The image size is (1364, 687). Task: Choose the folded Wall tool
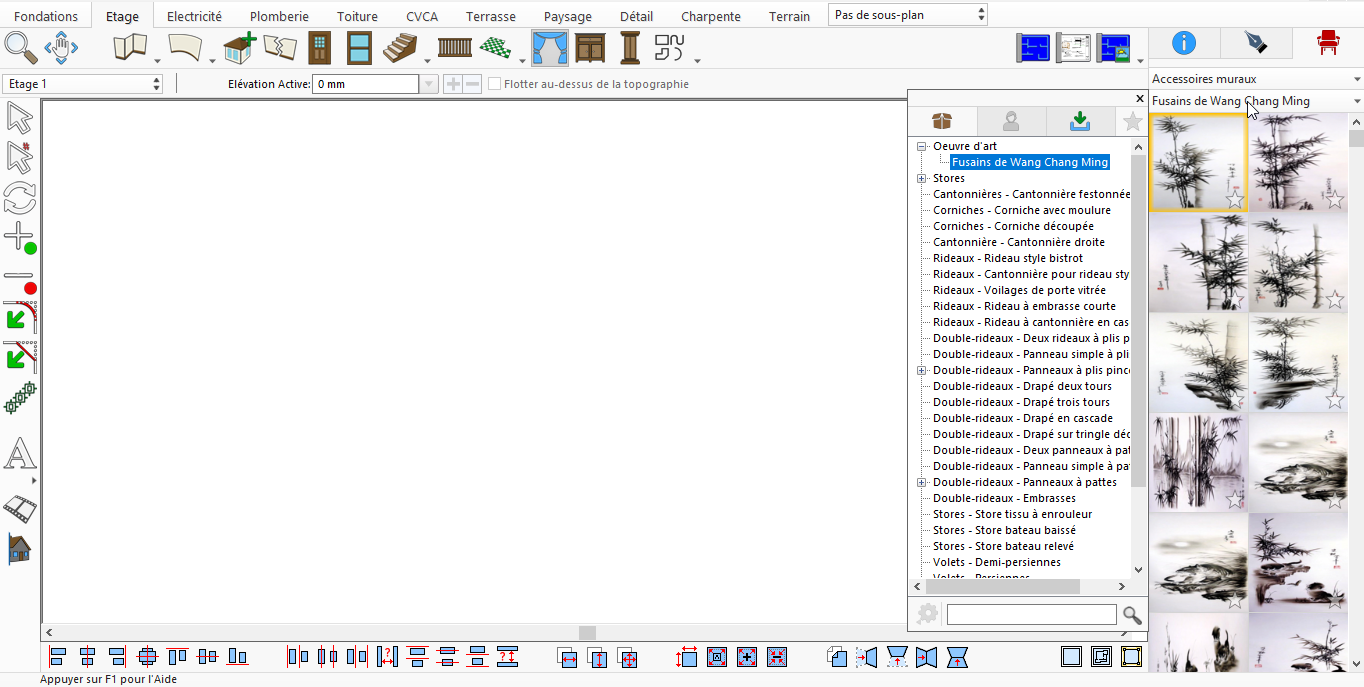130,47
